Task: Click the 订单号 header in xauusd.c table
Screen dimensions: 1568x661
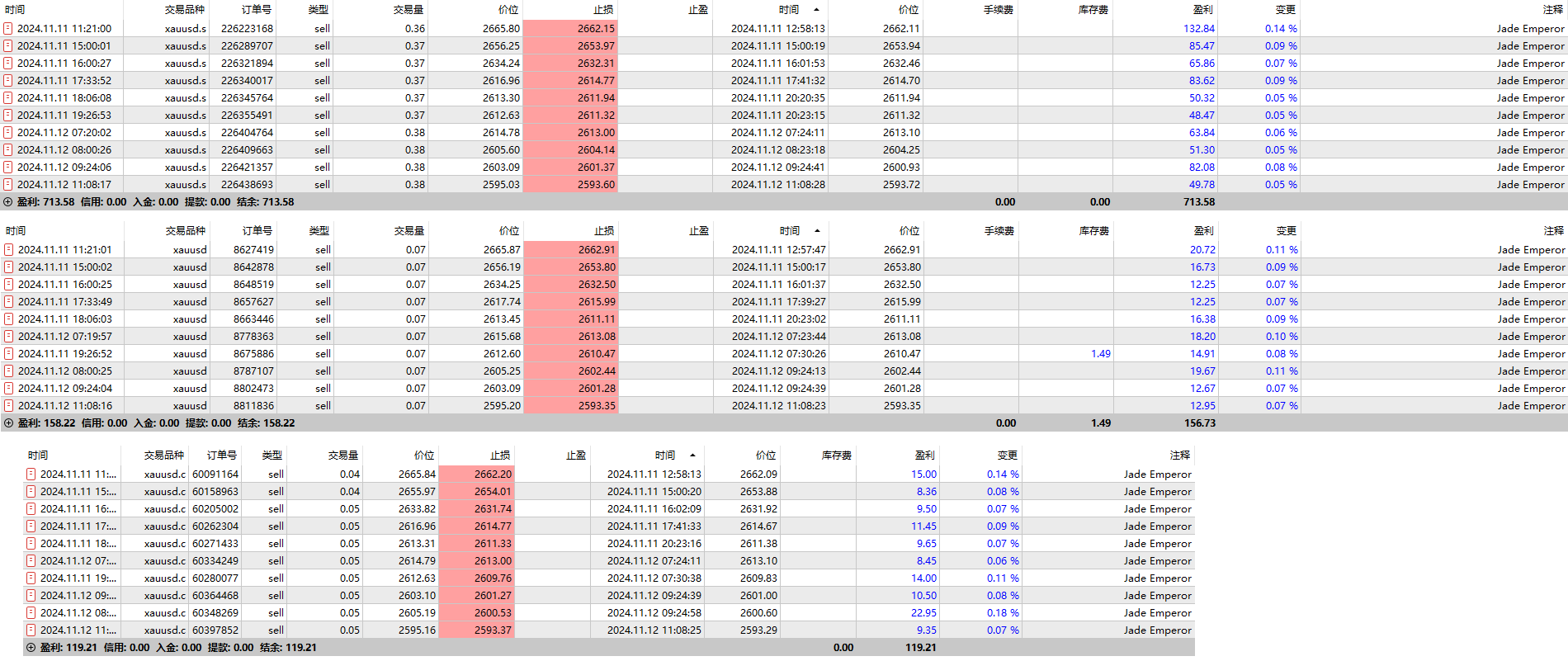Action: (x=222, y=456)
